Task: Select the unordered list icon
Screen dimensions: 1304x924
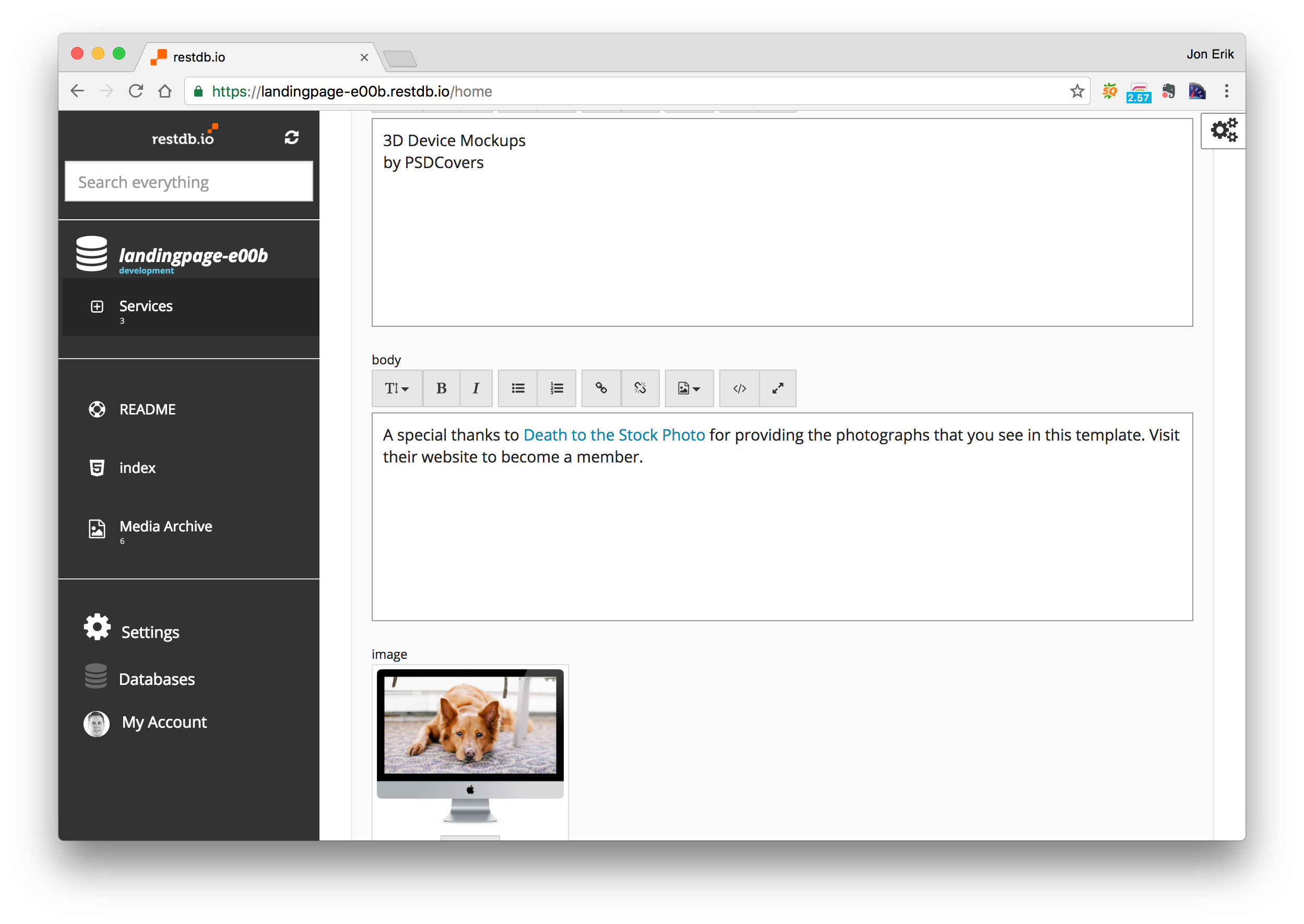Action: (519, 388)
